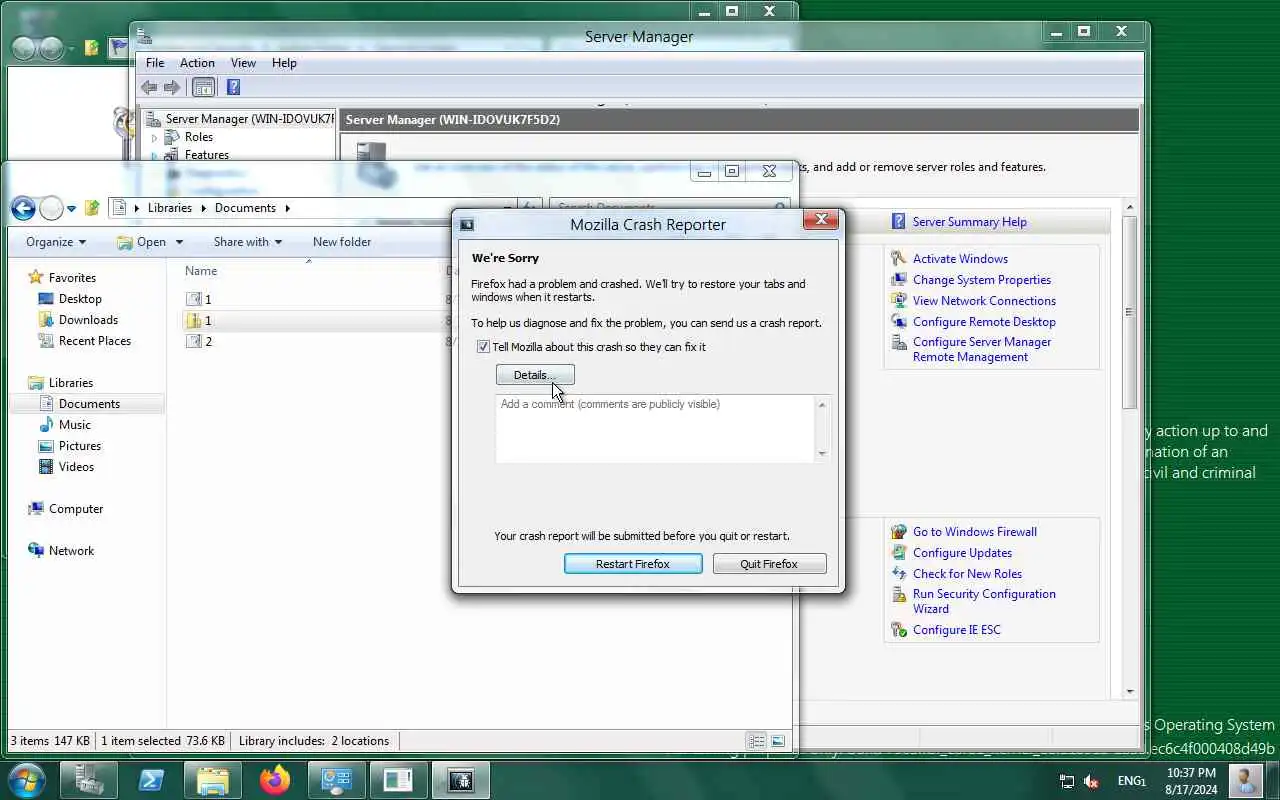The image size is (1280, 800).
Task: Toggle console tree toolbar icon in Server Manager
Action: click(x=203, y=88)
